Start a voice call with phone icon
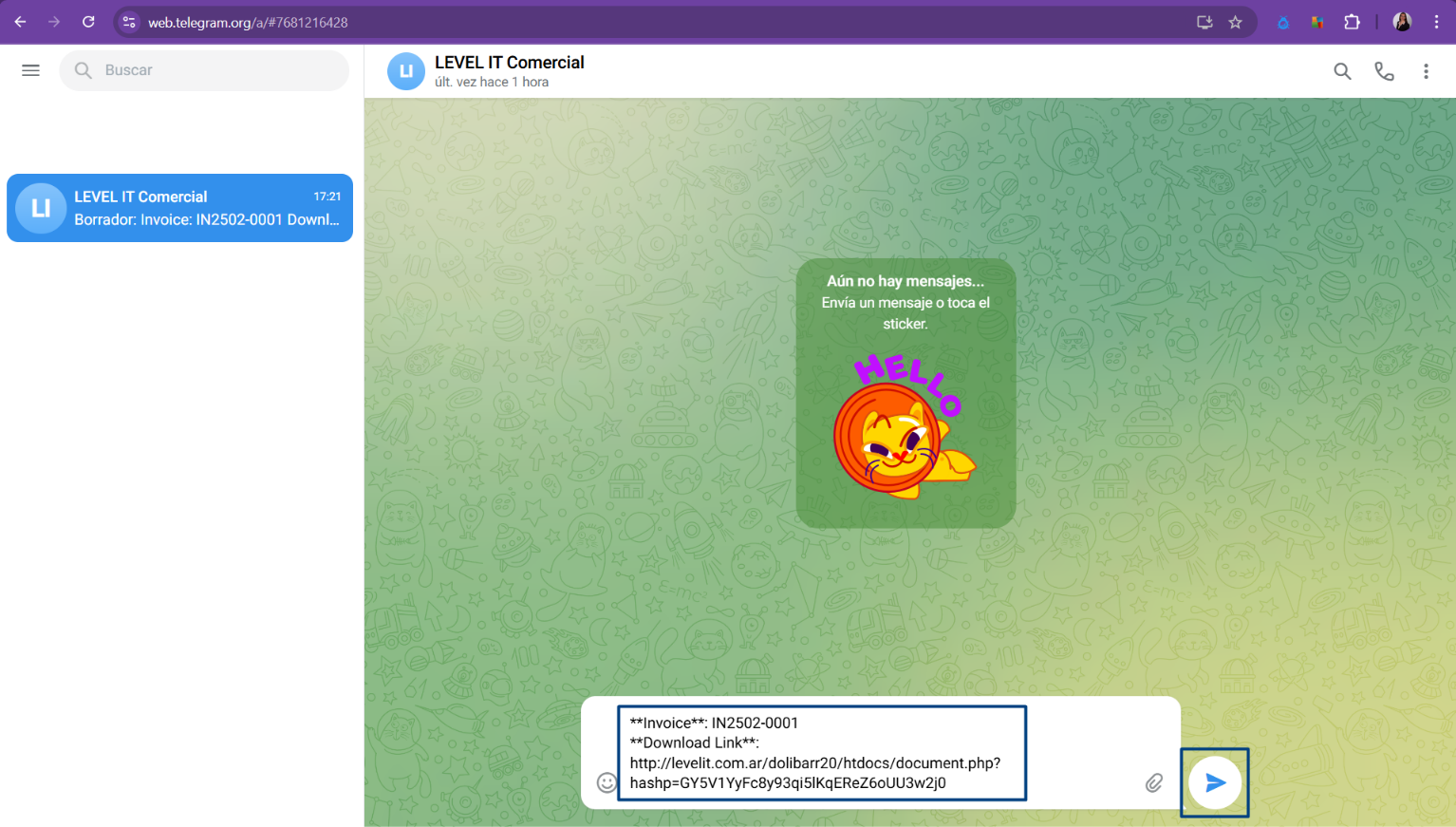 1384,71
